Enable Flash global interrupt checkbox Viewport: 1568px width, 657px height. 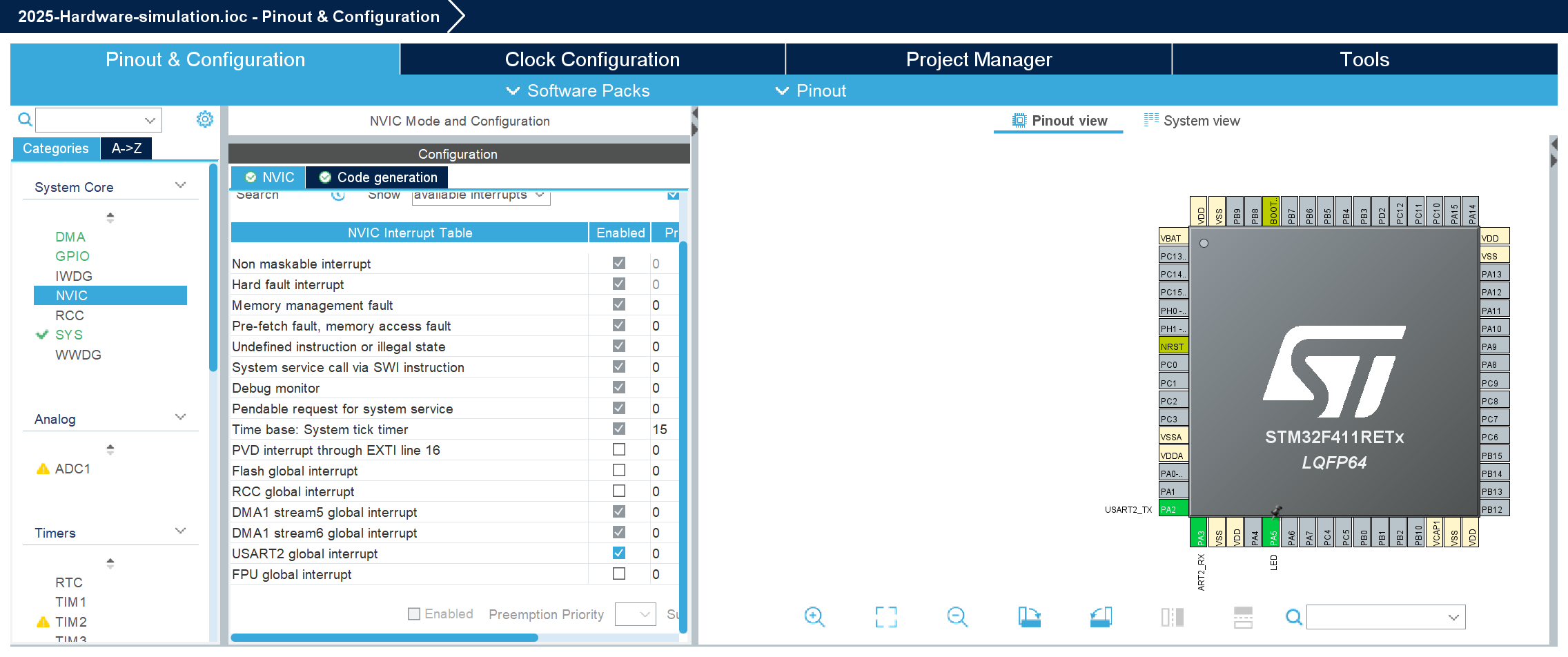coord(619,470)
